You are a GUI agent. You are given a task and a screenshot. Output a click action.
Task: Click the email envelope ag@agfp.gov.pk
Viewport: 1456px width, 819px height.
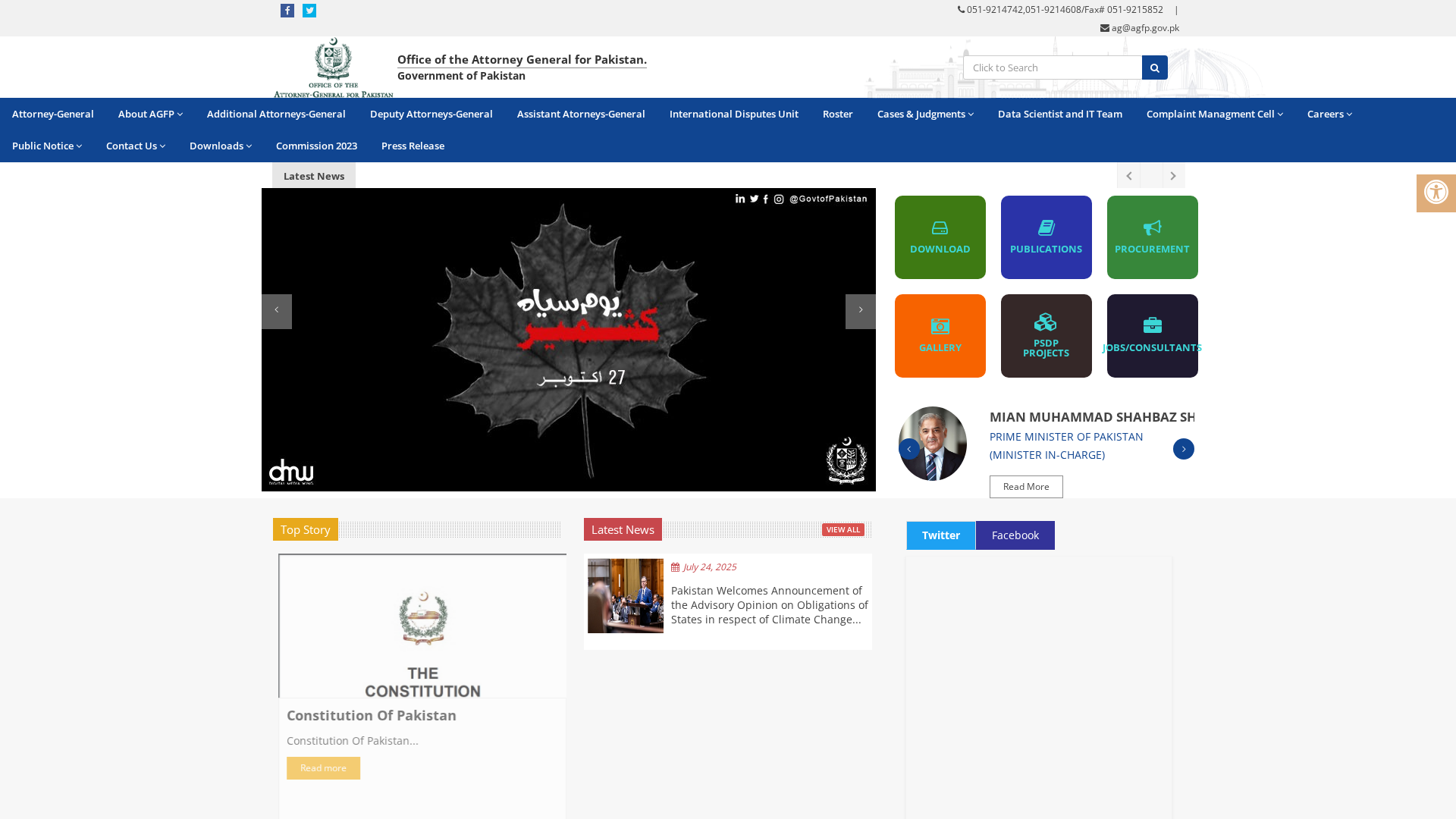(x=1140, y=28)
